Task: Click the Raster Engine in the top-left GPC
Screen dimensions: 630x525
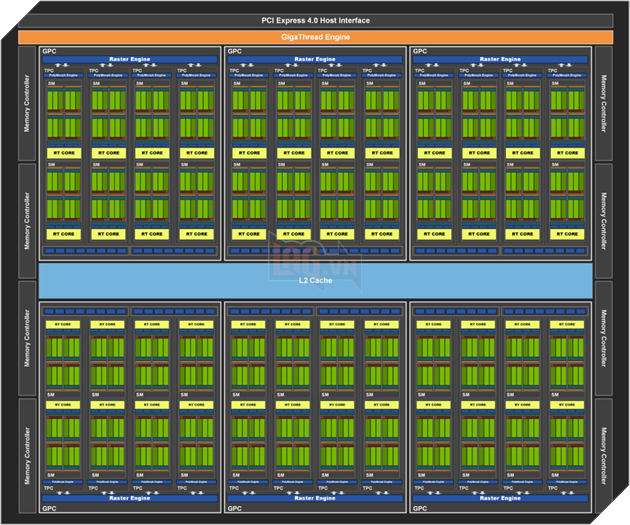Action: [129, 59]
